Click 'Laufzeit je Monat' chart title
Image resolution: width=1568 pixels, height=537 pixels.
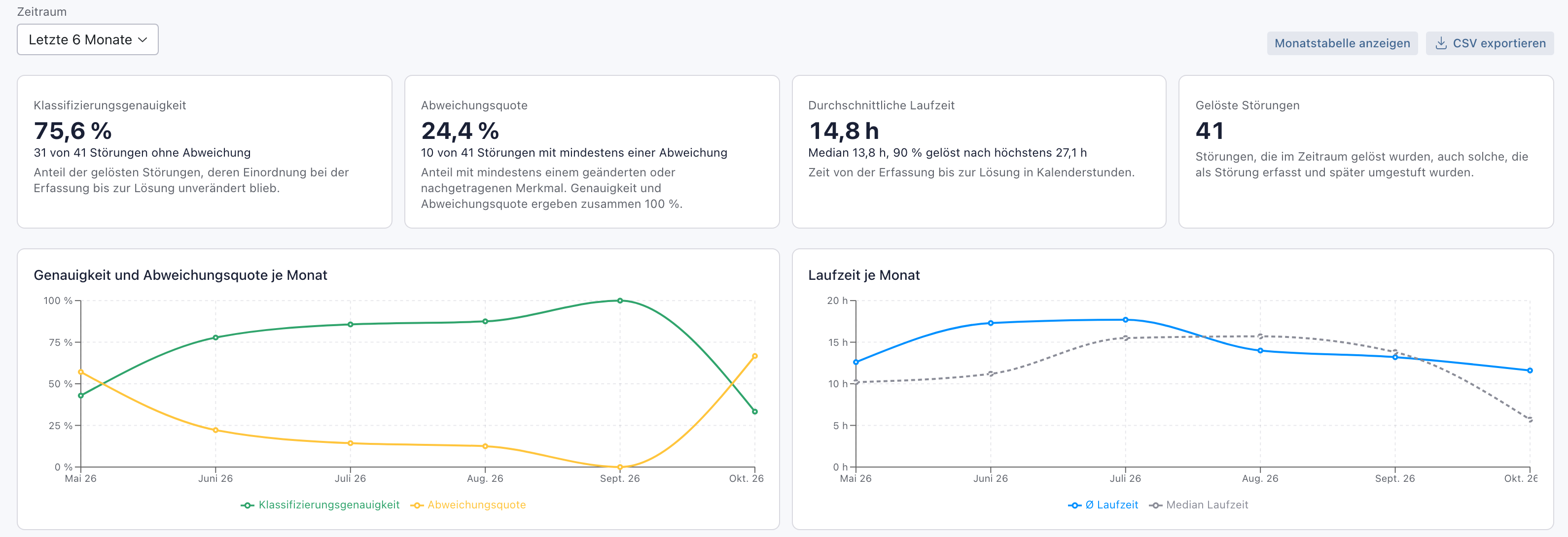[x=864, y=275]
